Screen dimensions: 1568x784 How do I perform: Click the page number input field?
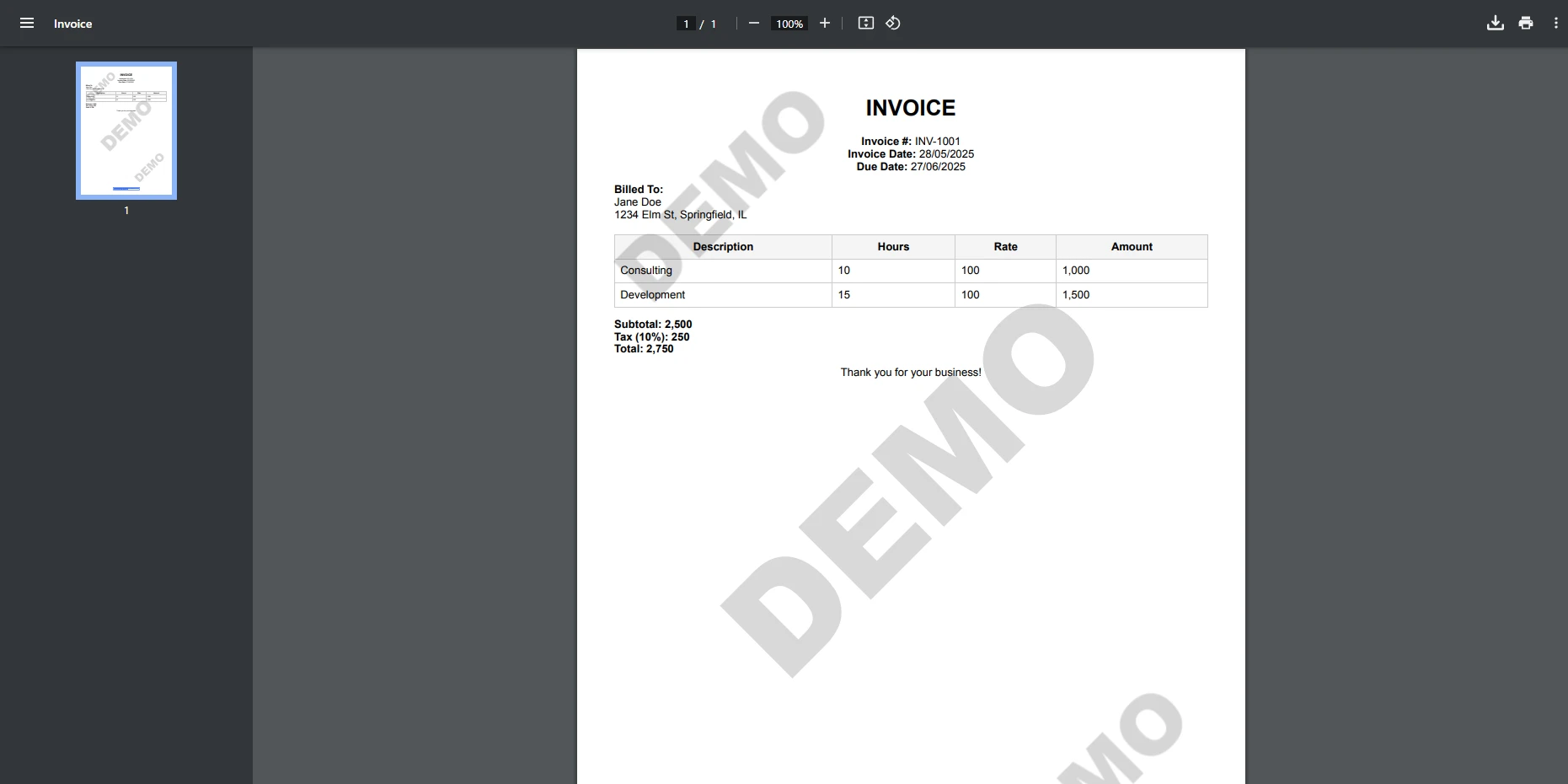(x=686, y=24)
